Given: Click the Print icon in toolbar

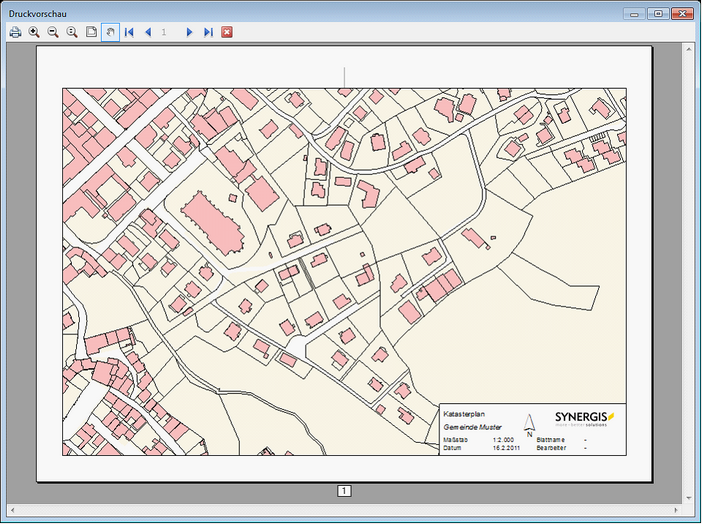Looking at the screenshot, I should point(15,32).
